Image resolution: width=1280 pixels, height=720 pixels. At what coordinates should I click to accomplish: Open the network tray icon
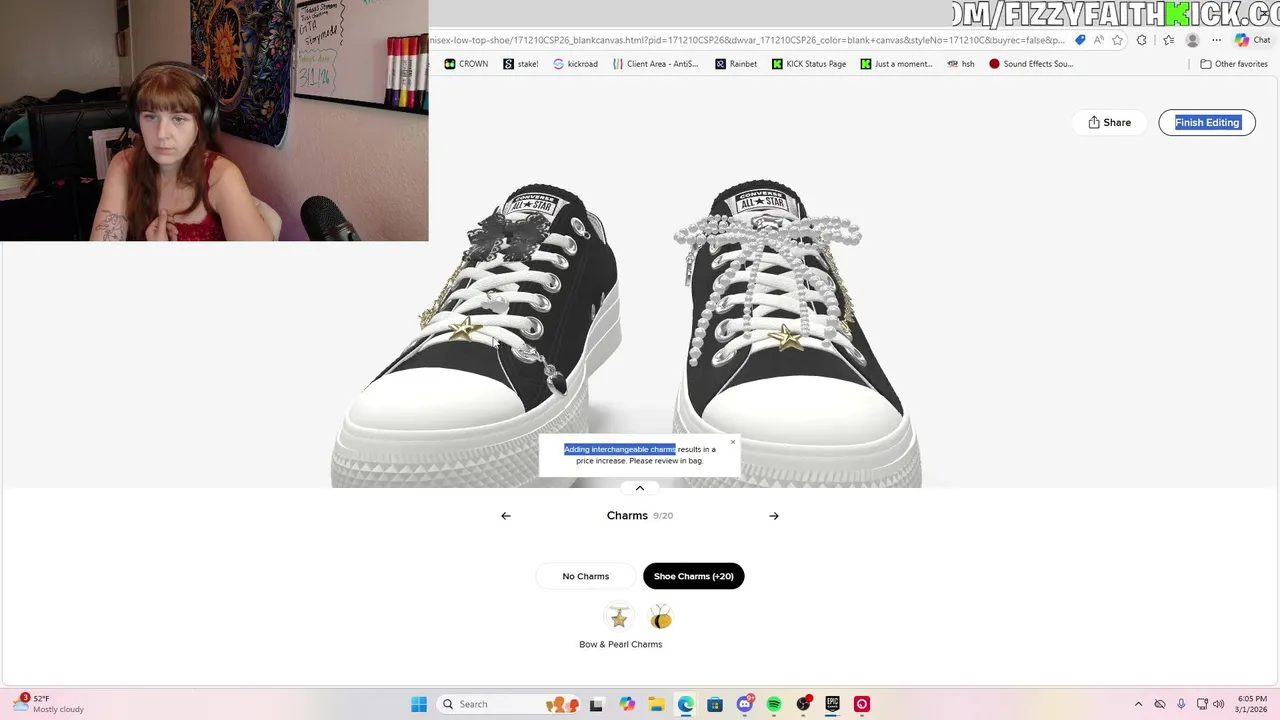tap(1202, 704)
